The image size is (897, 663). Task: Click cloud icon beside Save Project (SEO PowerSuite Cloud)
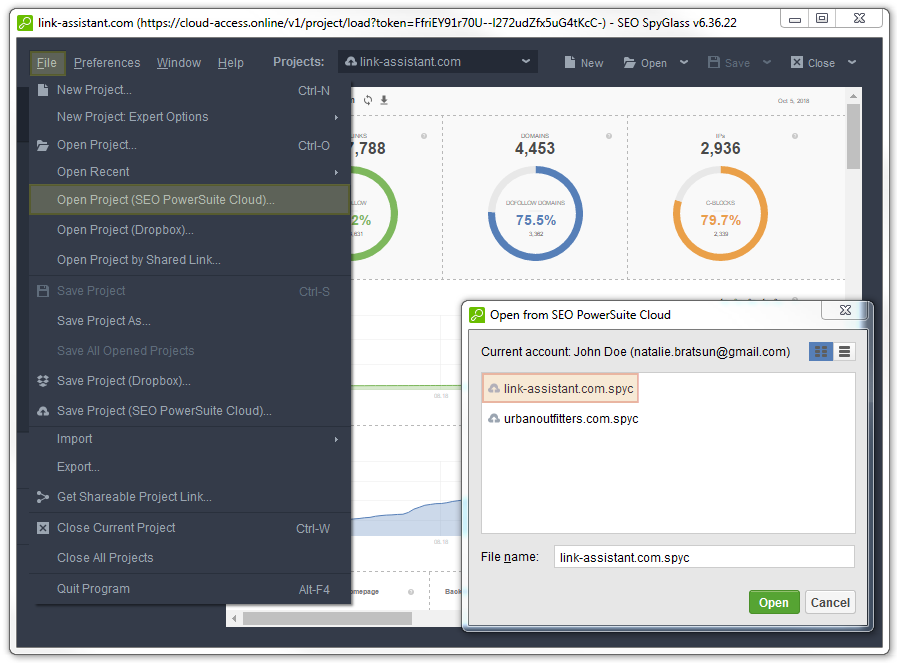pos(43,411)
